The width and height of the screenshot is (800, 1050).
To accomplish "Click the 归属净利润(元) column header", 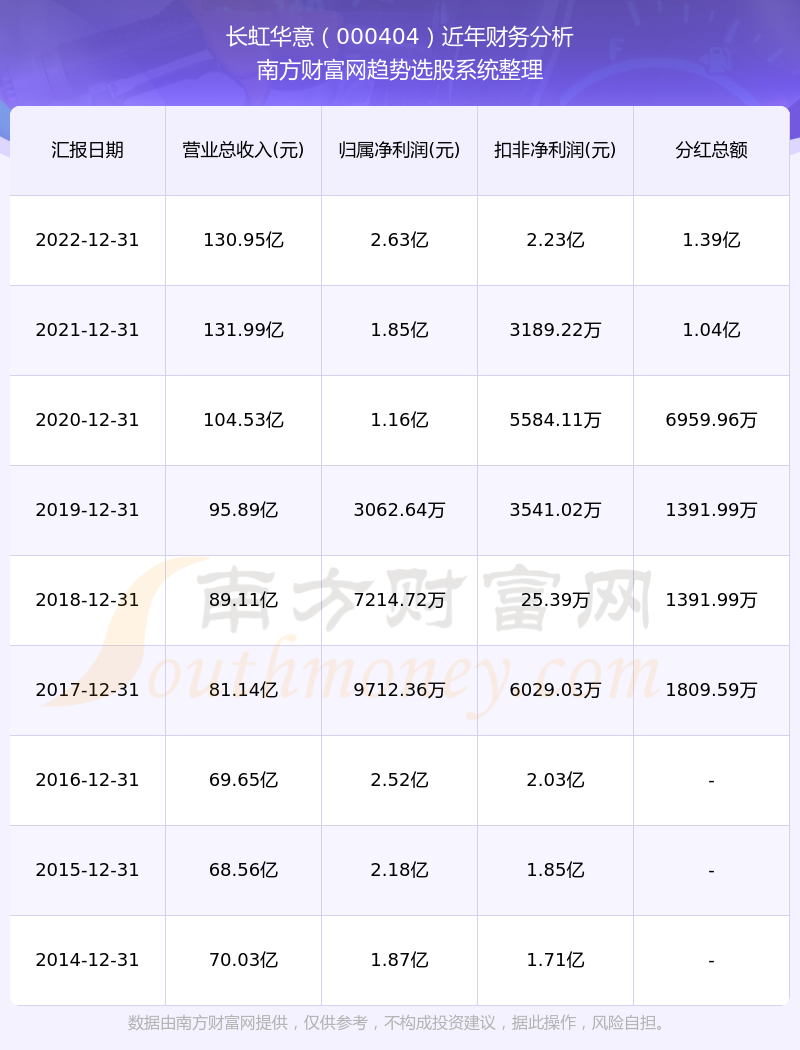I will tap(399, 150).
